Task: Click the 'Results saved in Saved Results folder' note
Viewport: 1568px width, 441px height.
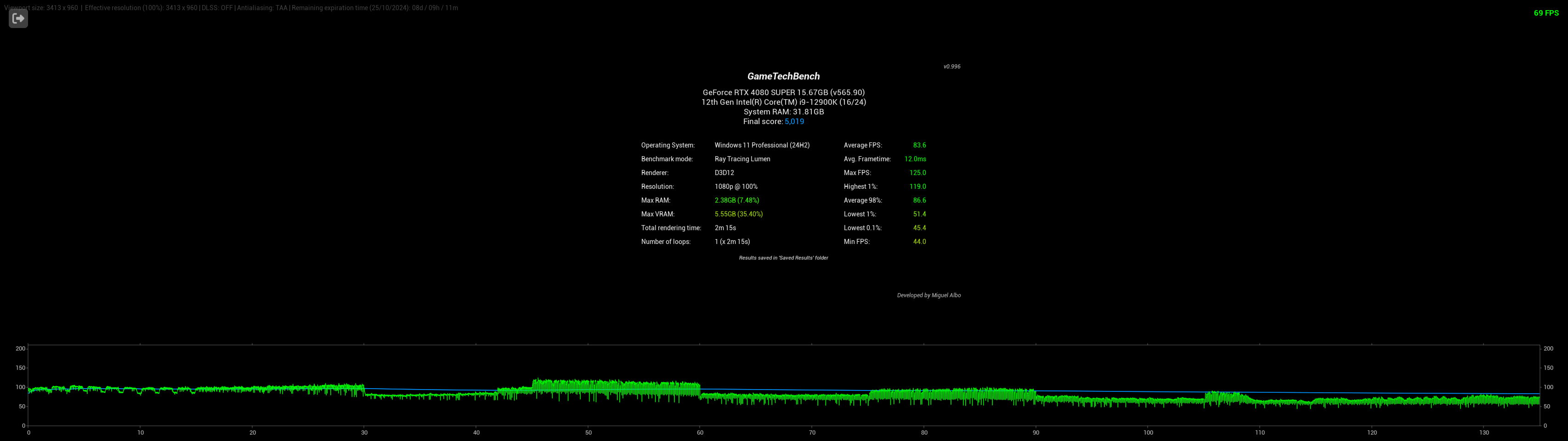Action: (783, 258)
